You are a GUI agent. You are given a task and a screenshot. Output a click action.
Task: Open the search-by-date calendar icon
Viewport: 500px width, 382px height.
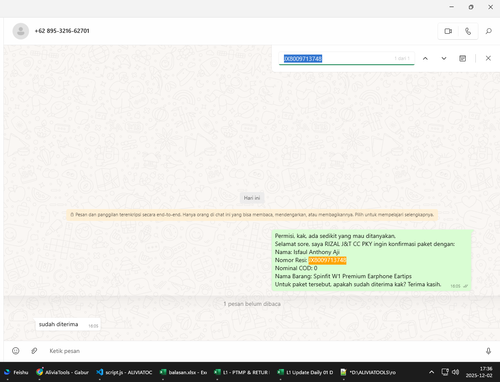pyautogui.click(x=462, y=58)
